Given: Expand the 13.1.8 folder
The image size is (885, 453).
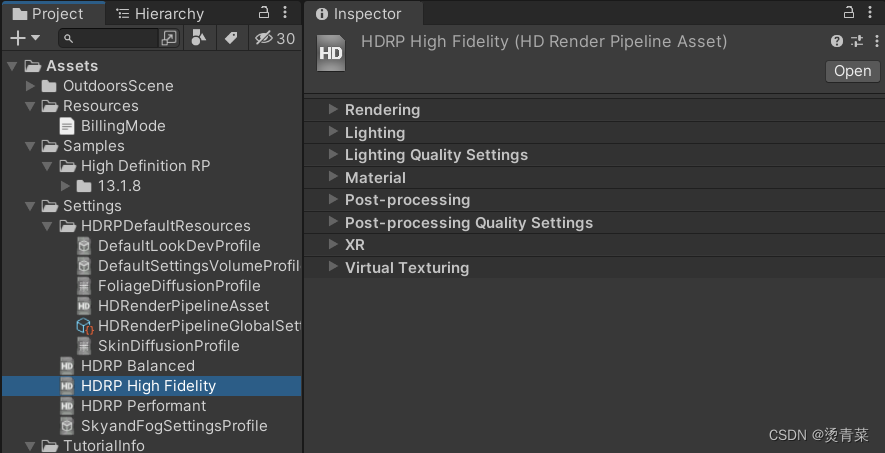Looking at the screenshot, I should 65,186.
